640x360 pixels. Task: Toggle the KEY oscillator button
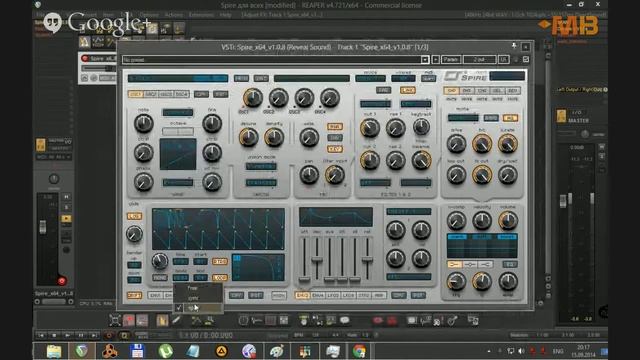(x=335, y=149)
